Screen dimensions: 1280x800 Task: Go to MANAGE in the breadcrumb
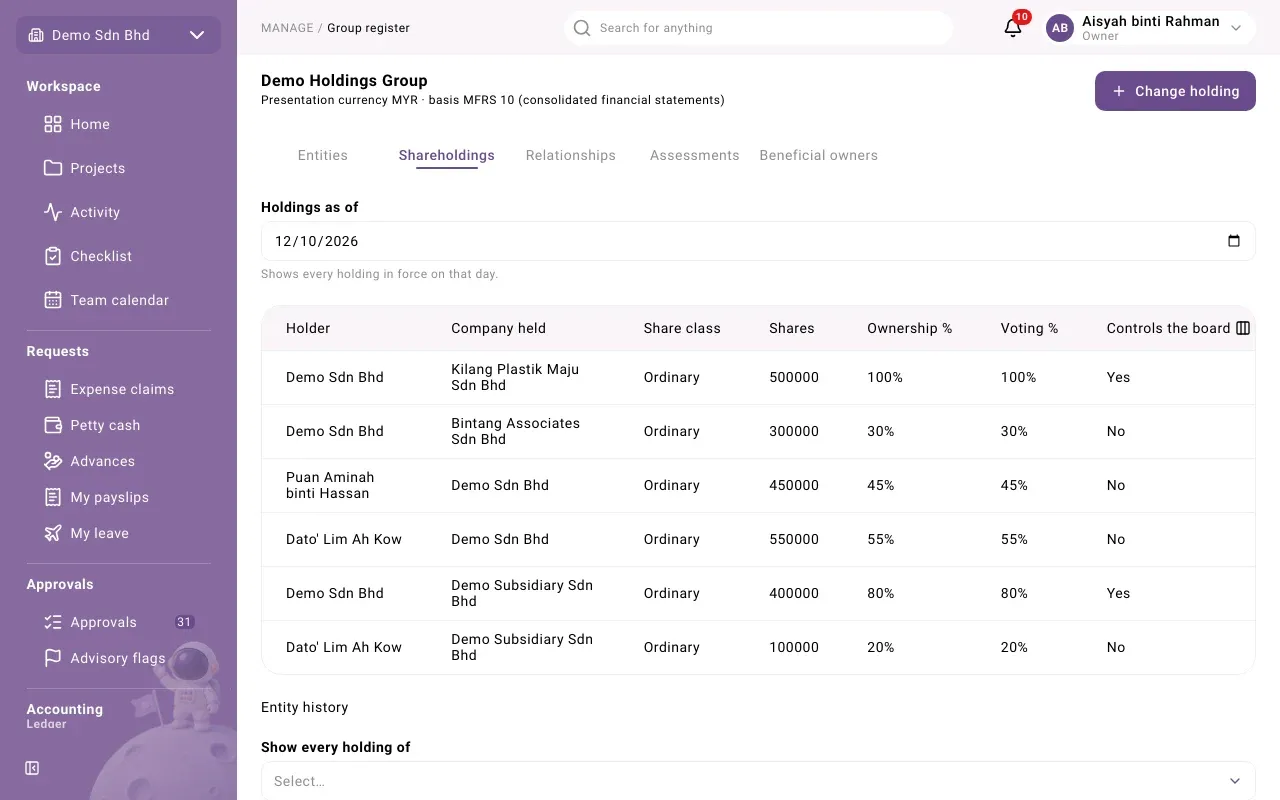pos(287,28)
